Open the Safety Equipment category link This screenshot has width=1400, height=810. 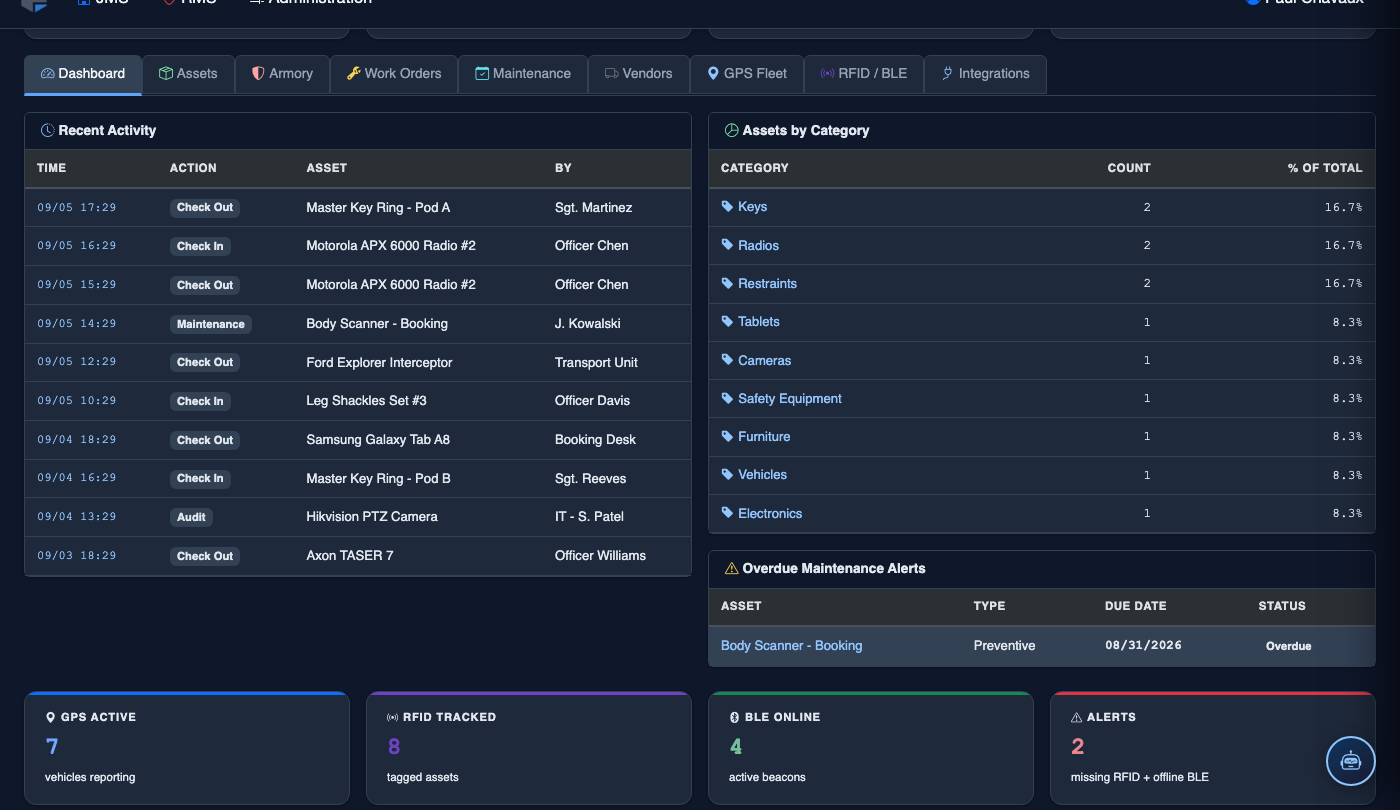pyautogui.click(x=790, y=399)
